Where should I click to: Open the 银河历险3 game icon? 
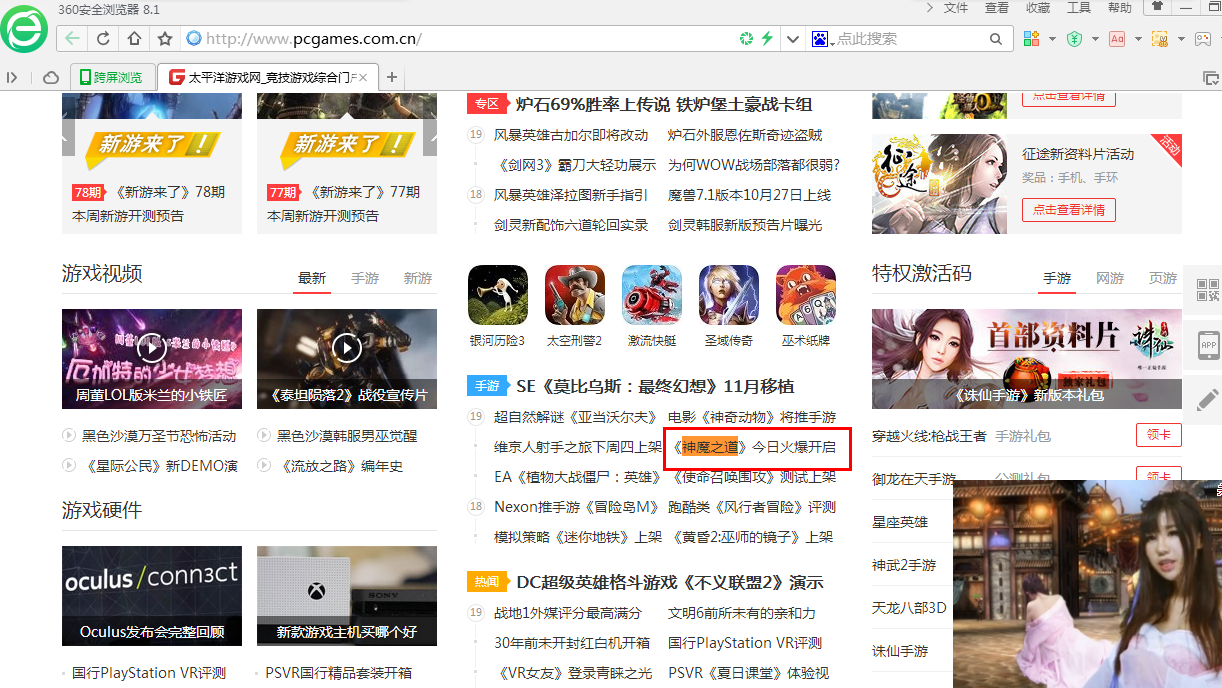497,295
